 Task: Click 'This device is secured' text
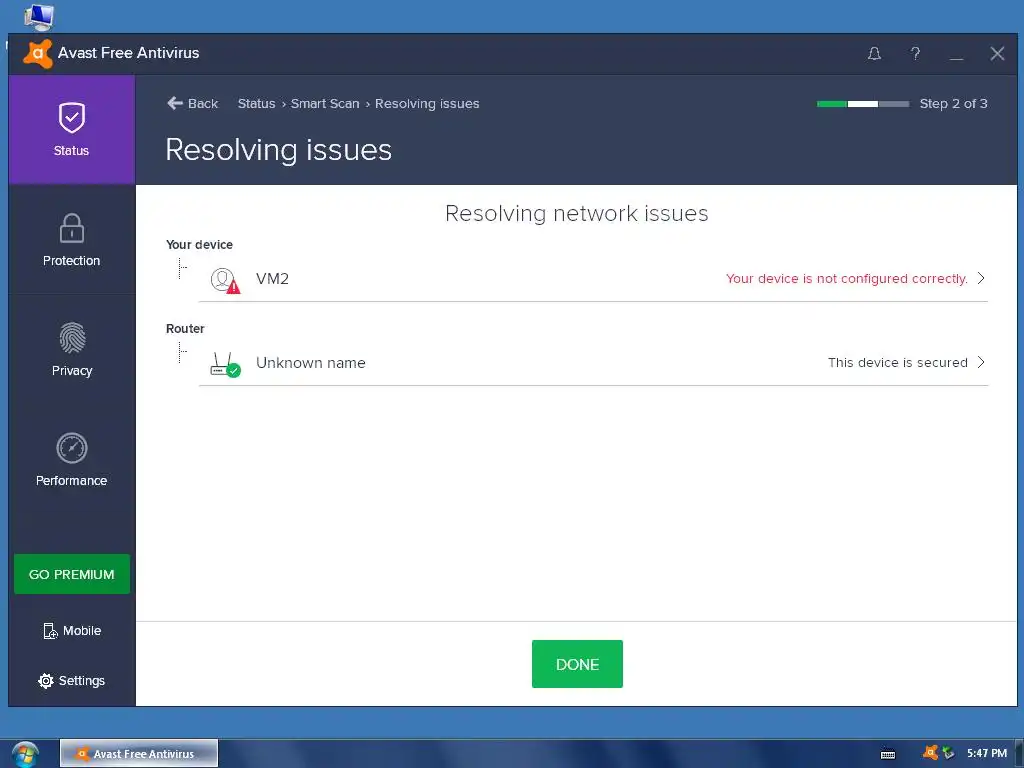click(x=897, y=362)
